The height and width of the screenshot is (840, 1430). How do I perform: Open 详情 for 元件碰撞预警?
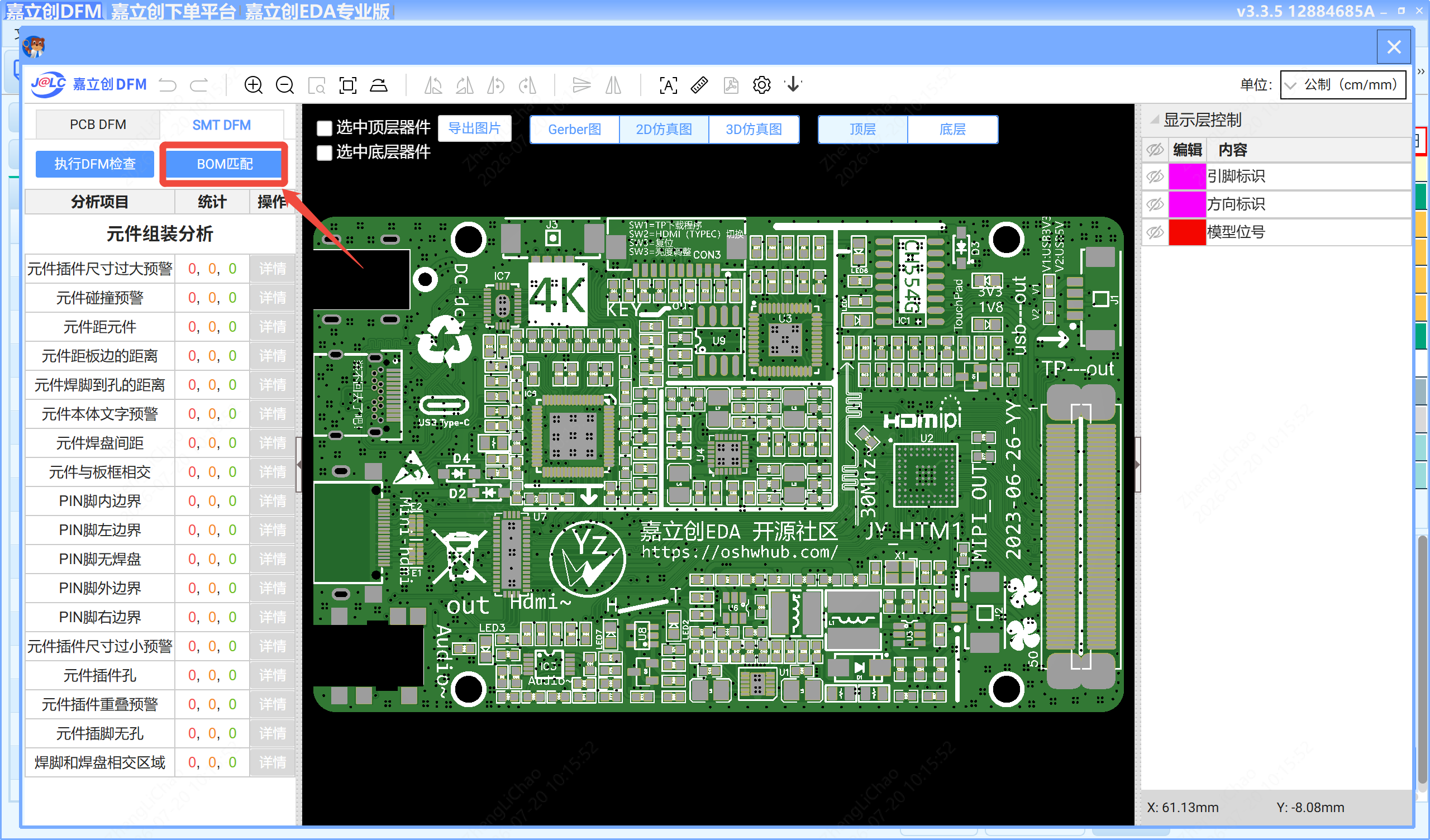click(273, 298)
